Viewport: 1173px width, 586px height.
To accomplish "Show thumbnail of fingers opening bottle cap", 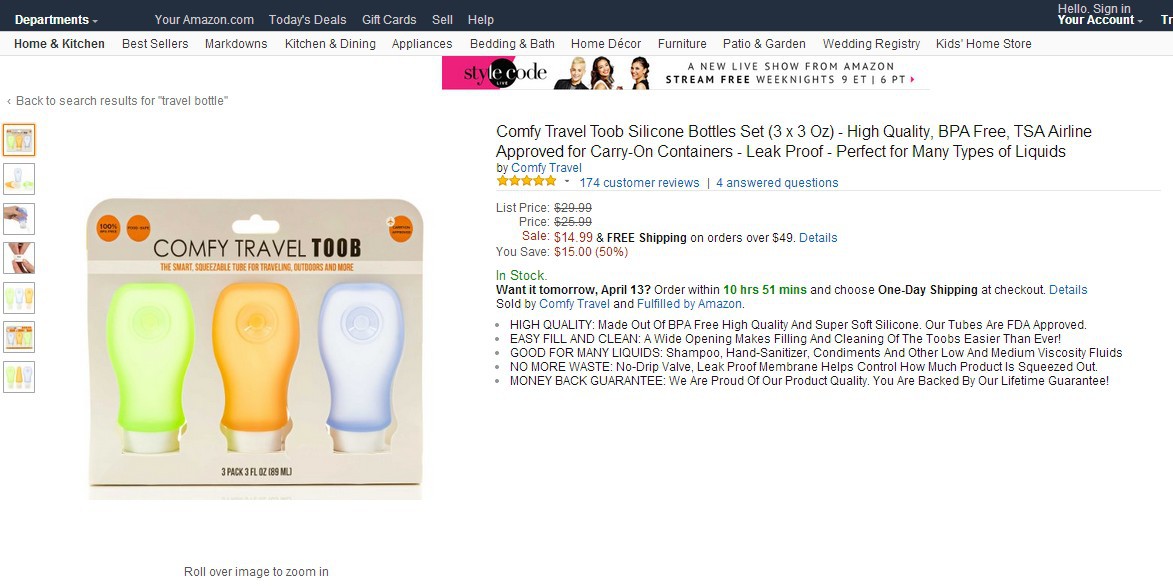I will [19, 257].
